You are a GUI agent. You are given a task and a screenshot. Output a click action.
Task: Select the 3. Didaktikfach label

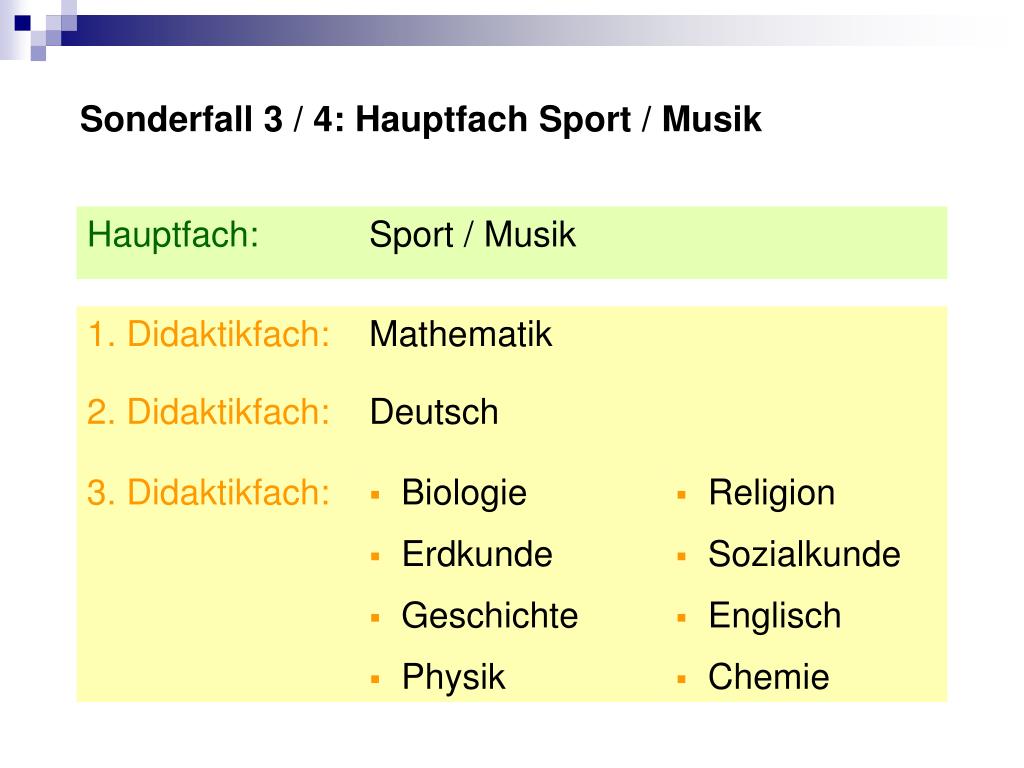[208, 492]
